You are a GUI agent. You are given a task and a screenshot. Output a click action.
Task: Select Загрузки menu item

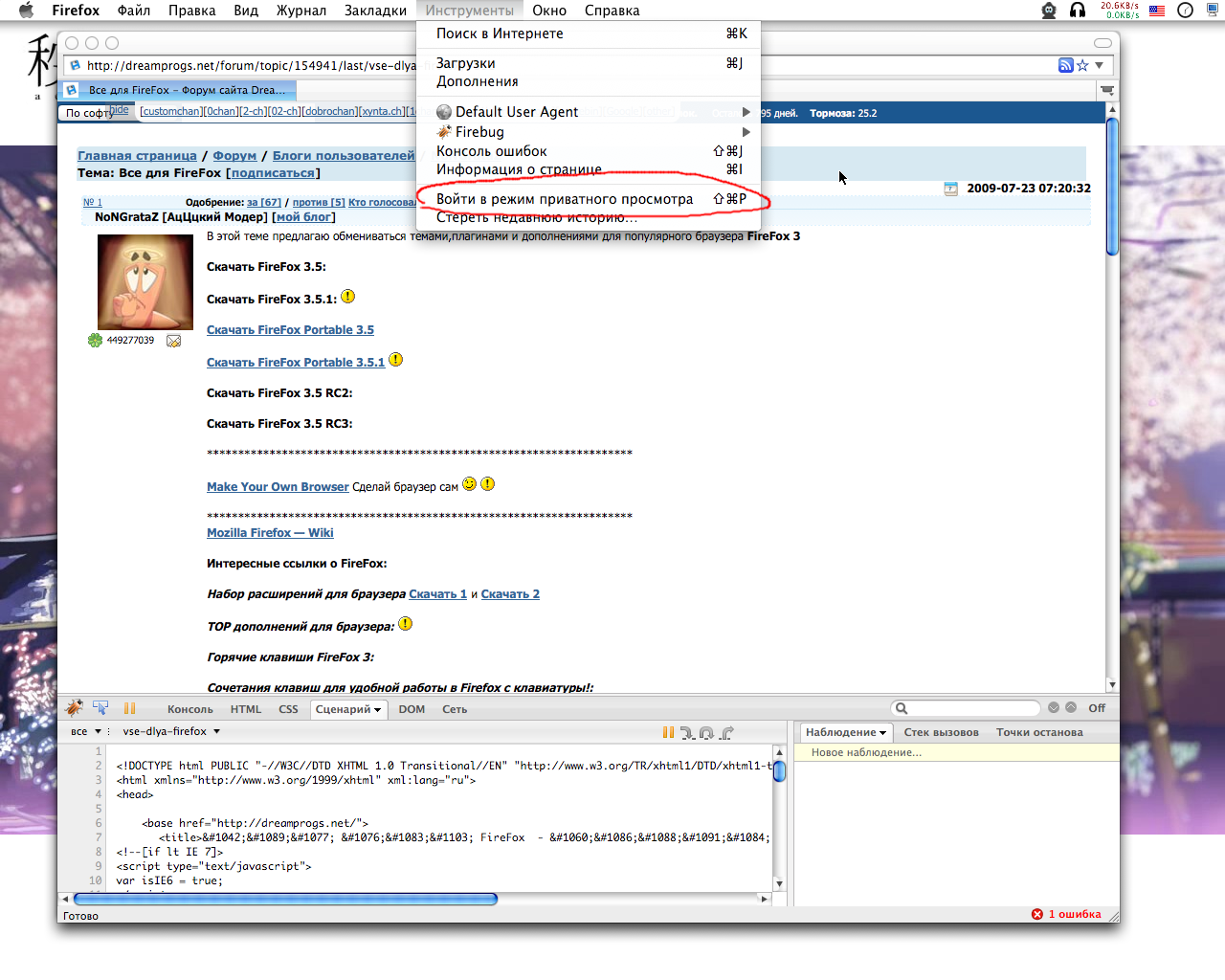[589, 63]
